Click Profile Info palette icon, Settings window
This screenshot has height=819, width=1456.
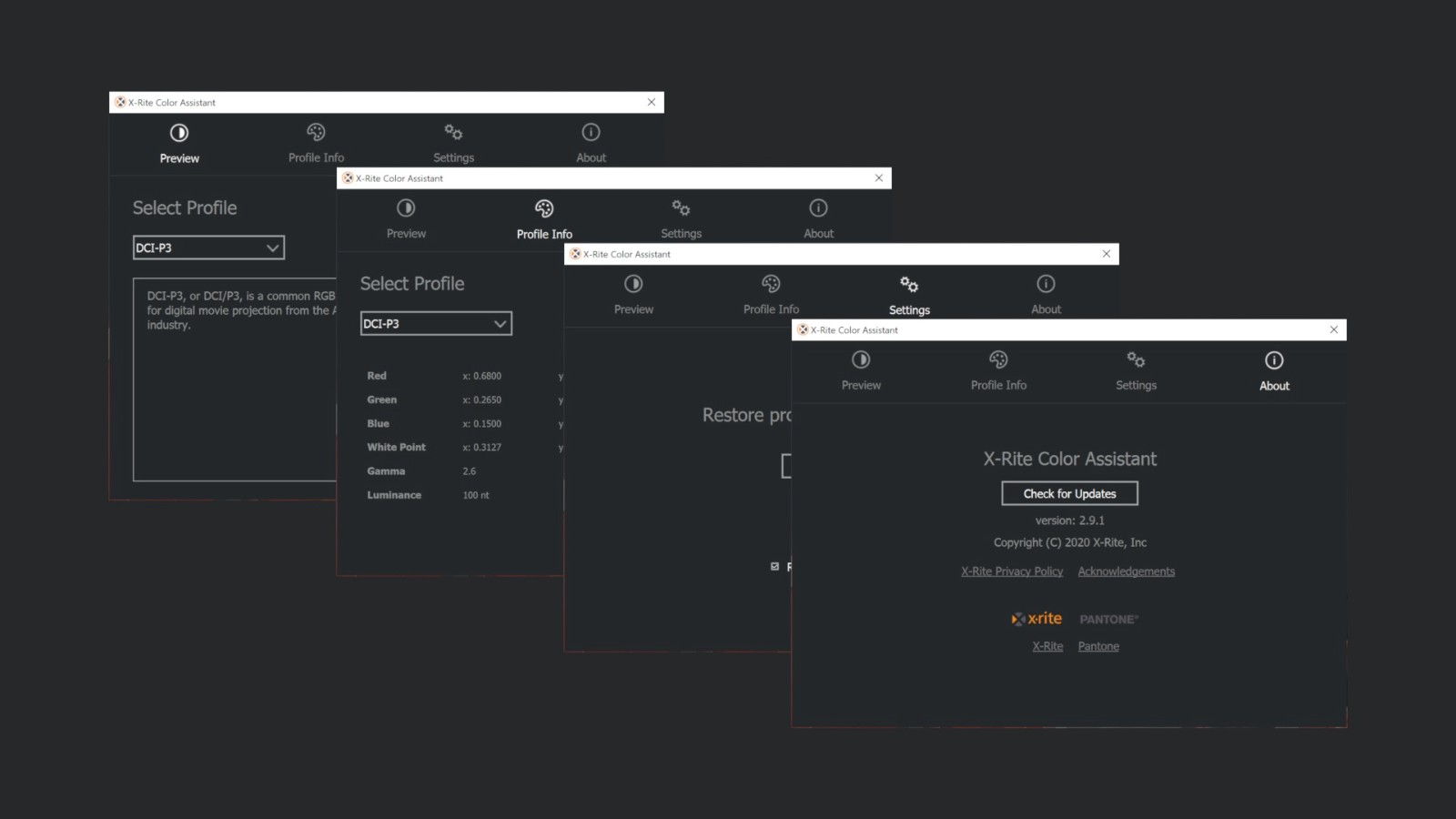click(x=771, y=284)
